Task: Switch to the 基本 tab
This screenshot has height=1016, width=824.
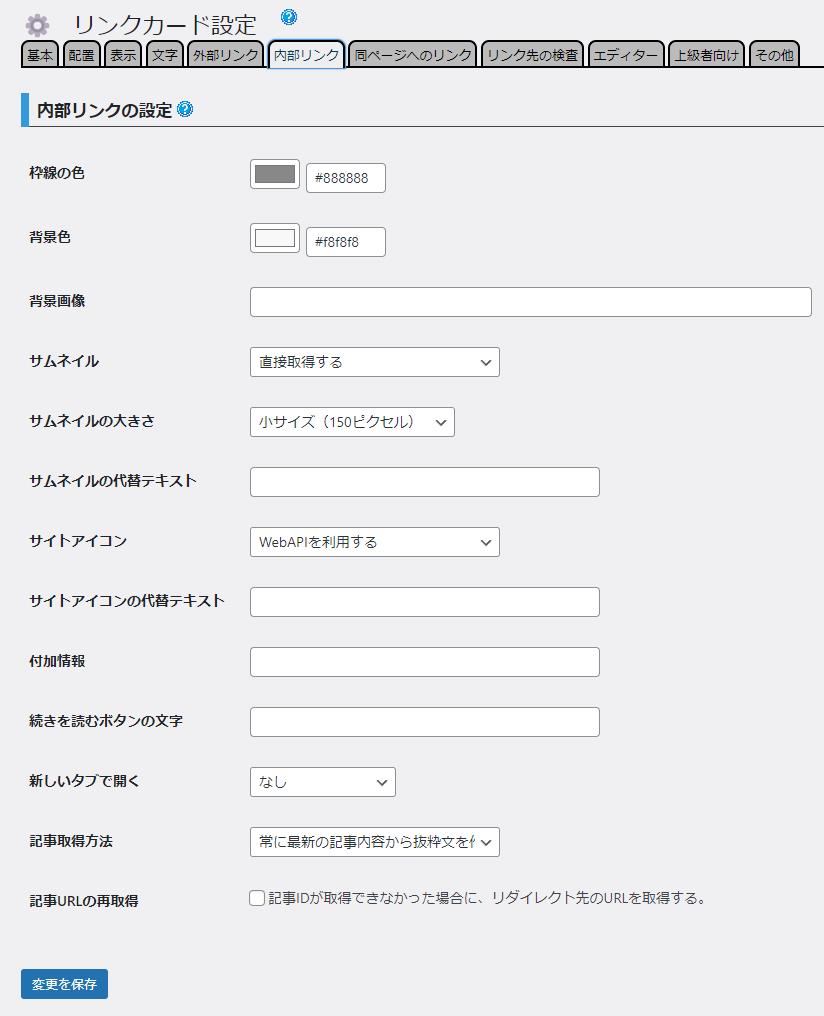Action: (x=41, y=55)
